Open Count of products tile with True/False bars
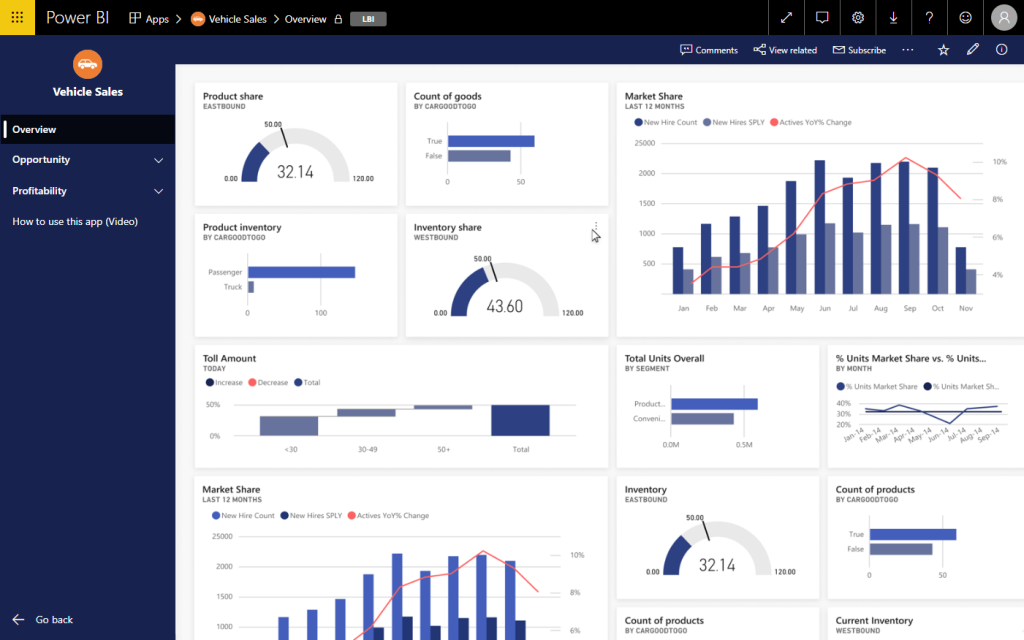Image resolution: width=1024 pixels, height=640 pixels. [925, 537]
